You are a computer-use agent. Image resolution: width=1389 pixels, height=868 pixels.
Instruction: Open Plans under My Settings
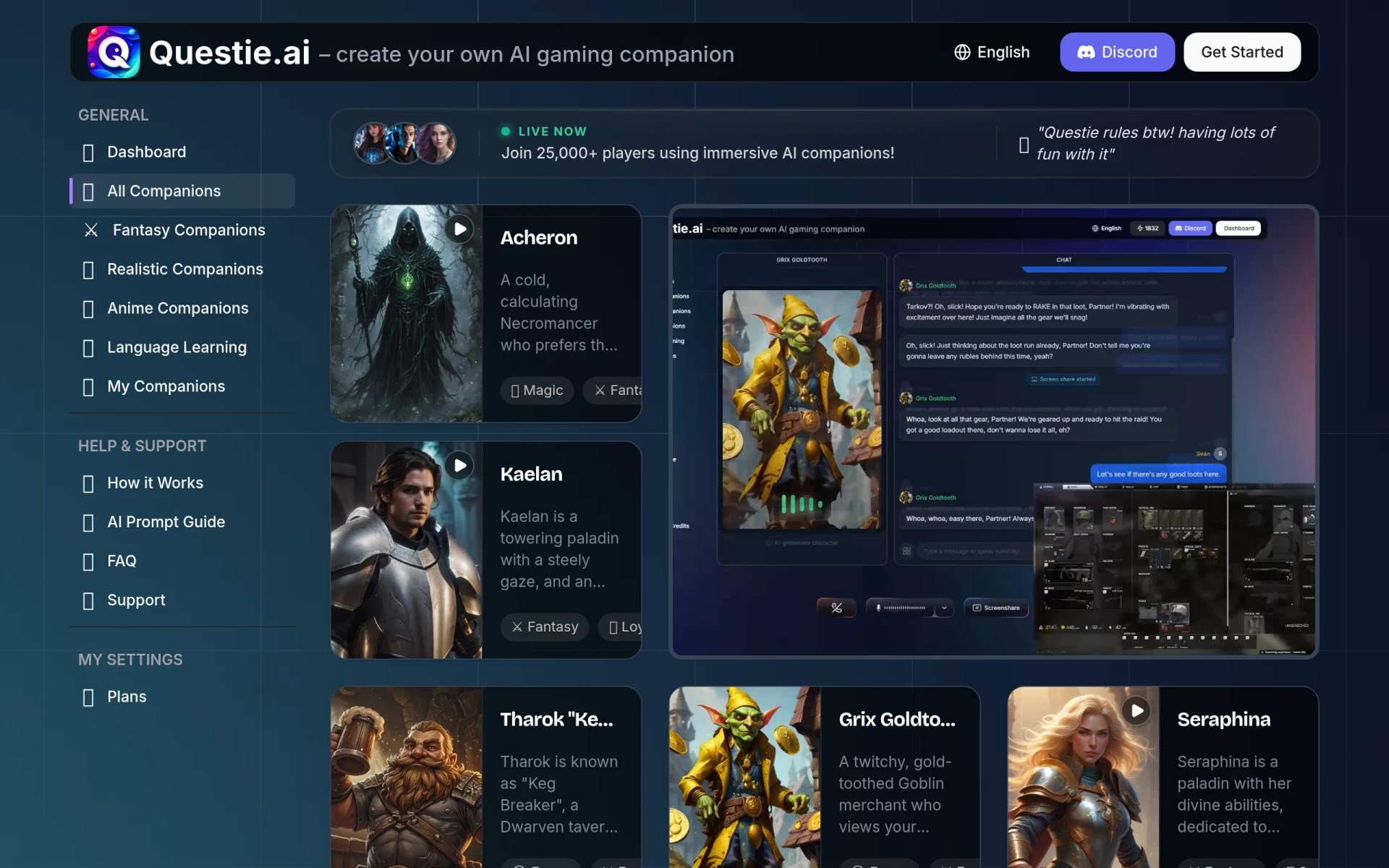click(x=182, y=697)
